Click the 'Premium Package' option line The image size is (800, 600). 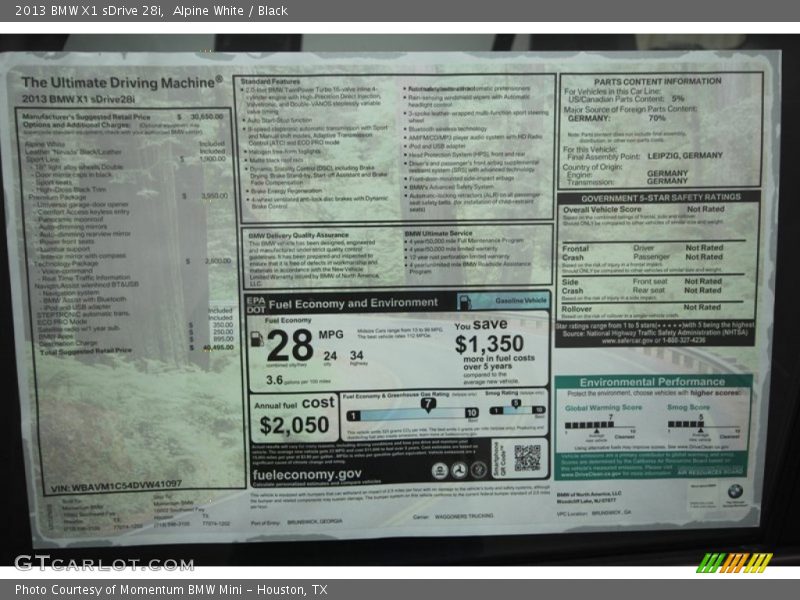point(57,197)
